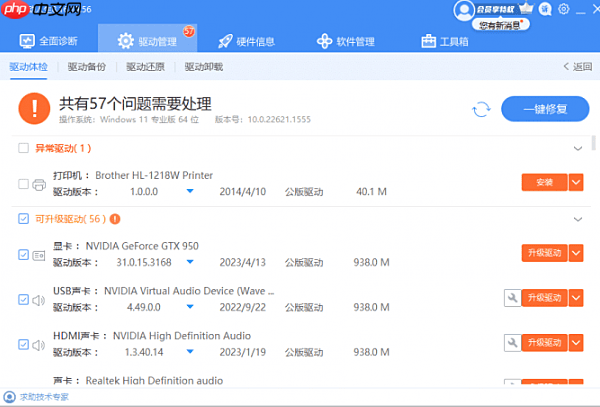Open arrow menu beside USB声卡 升级驱动
This screenshot has width=600, height=407.
(x=576, y=298)
